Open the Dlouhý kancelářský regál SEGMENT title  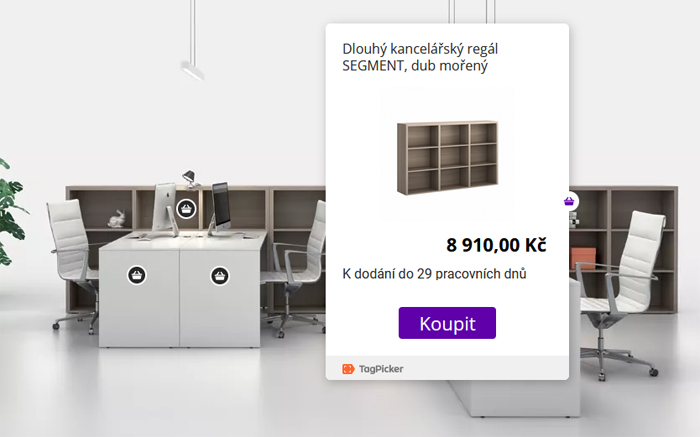click(x=420, y=57)
